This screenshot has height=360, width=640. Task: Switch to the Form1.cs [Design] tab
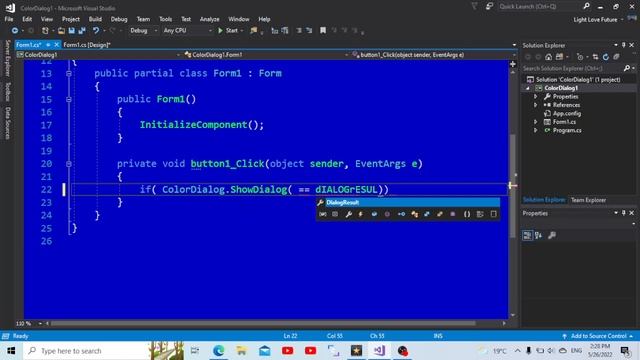coord(87,45)
